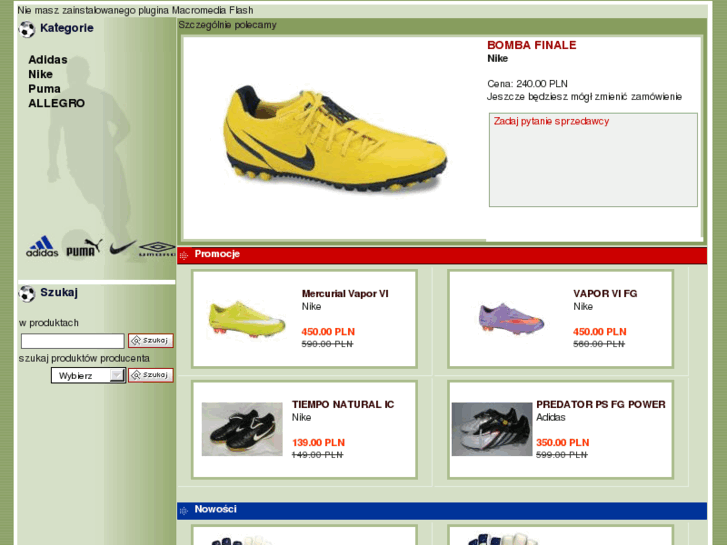
Task: Click the Nike swoosh logo
Action: pos(123,247)
